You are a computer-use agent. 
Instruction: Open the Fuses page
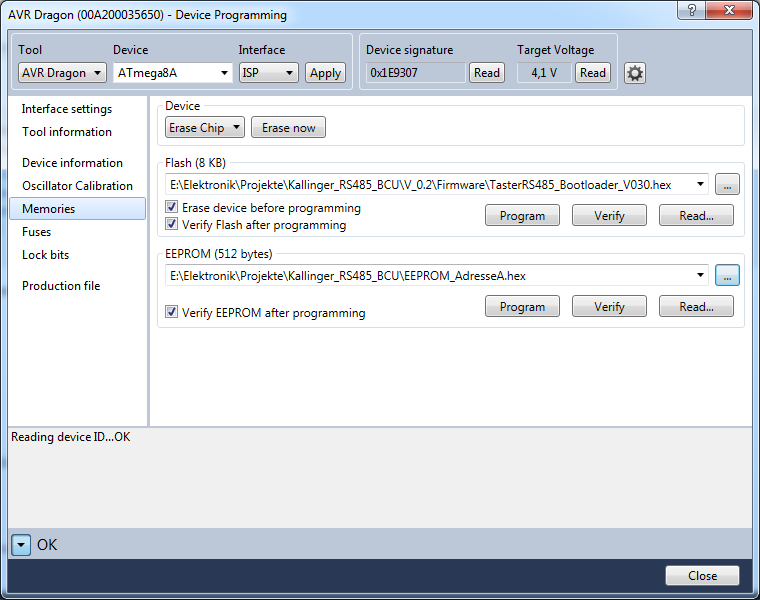(x=36, y=232)
